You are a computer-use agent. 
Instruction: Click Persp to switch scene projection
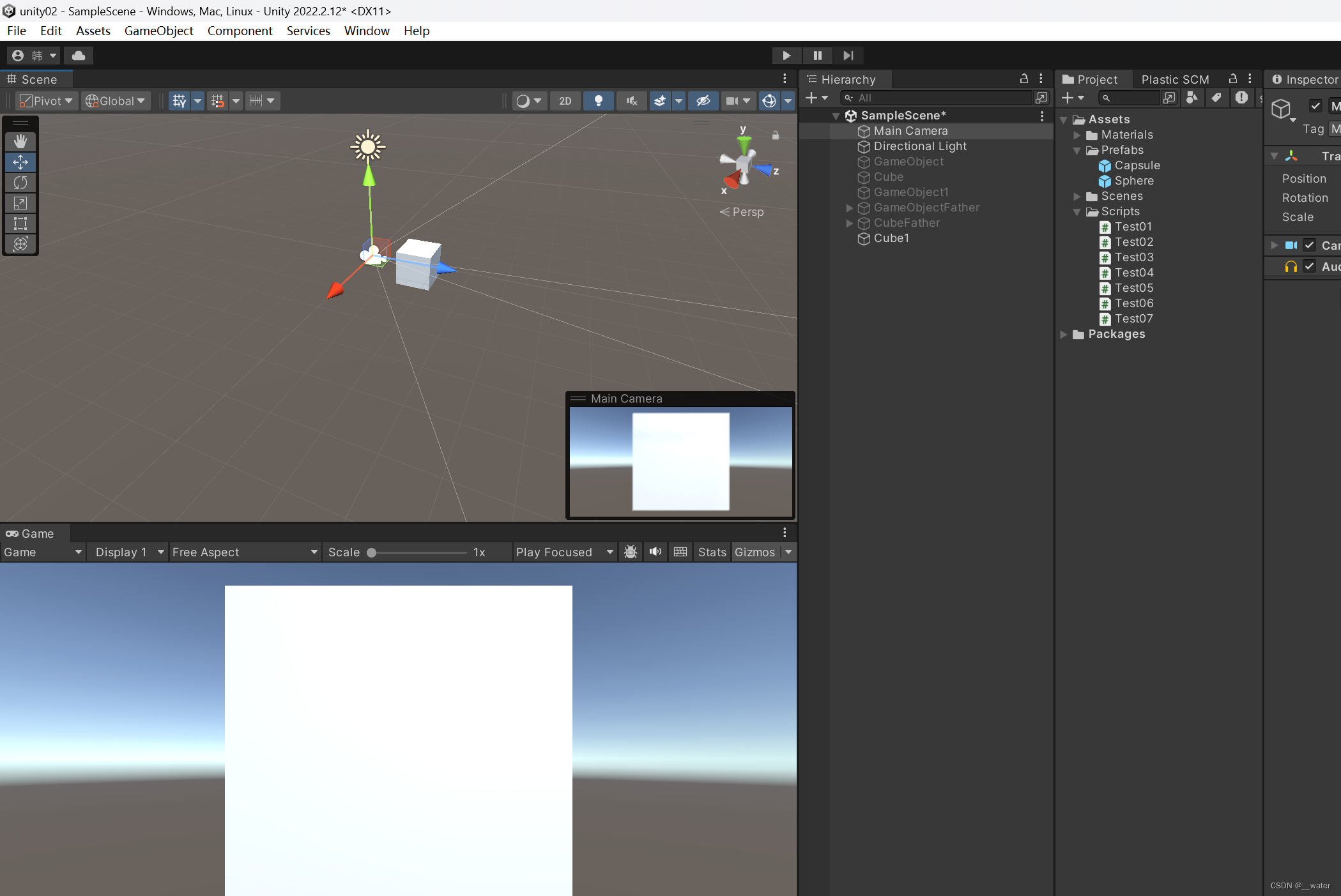(746, 211)
